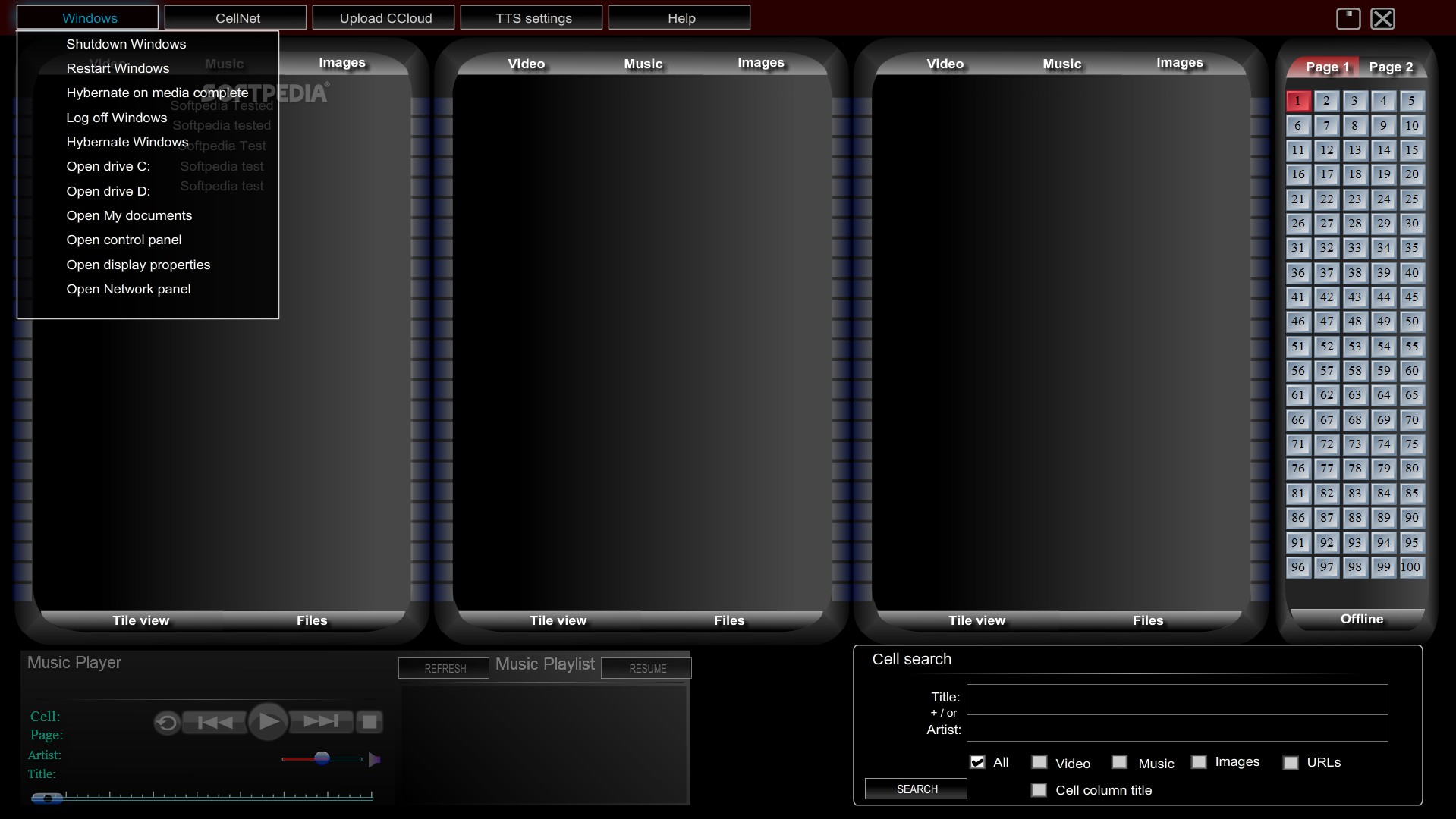The width and height of the screenshot is (1456, 819).
Task: Select the Images tab in third panel
Action: coord(1179,63)
